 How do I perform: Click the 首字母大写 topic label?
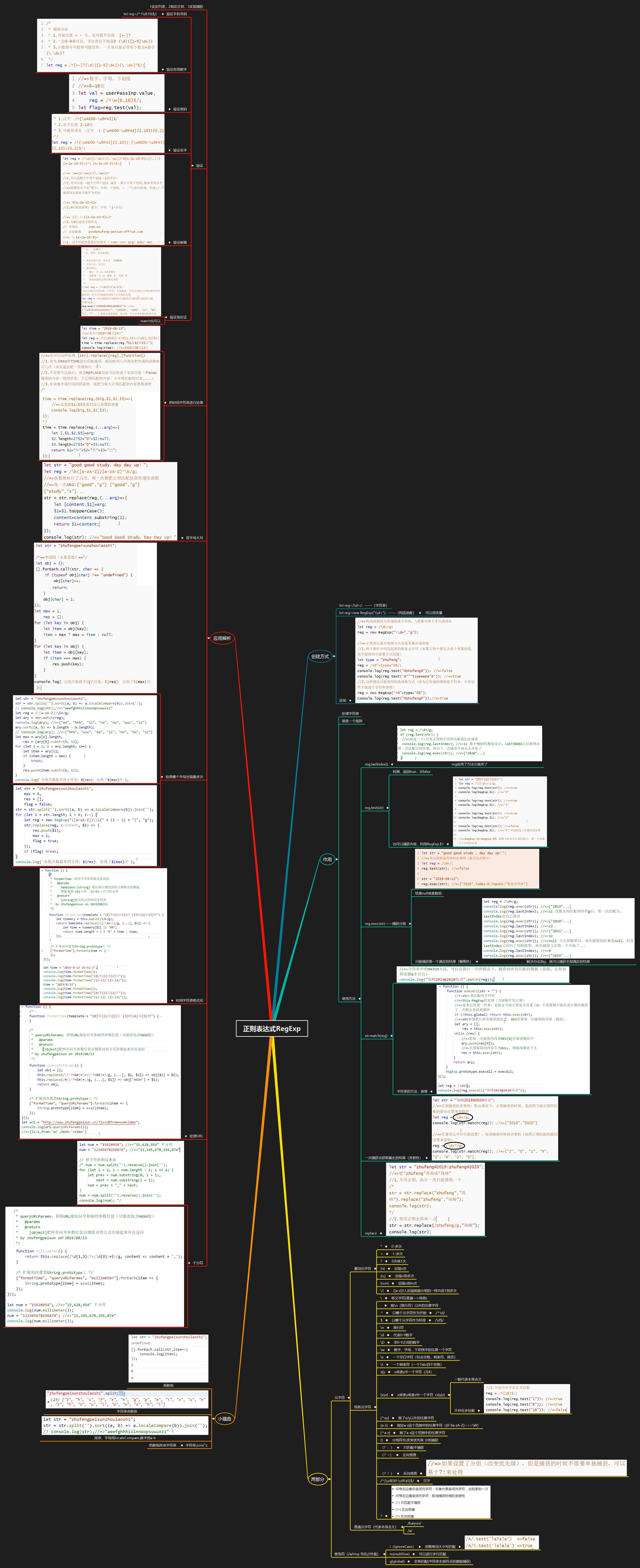194,537
